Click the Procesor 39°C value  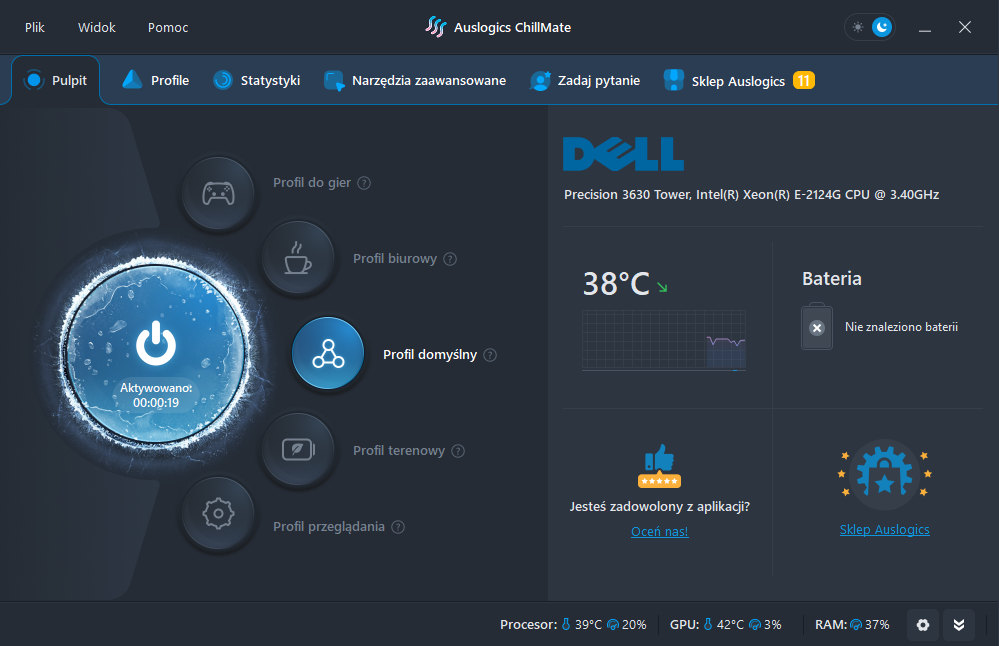point(588,625)
